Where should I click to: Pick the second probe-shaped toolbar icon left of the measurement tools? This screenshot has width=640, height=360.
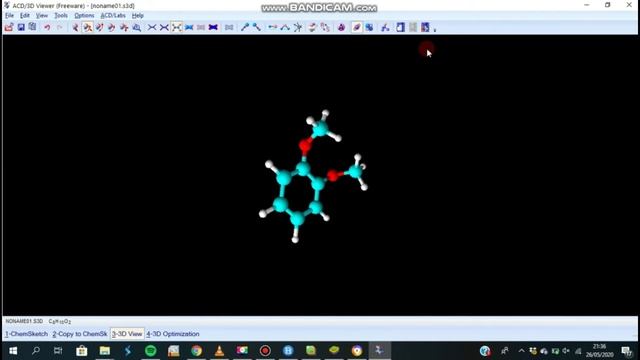[x=257, y=27]
